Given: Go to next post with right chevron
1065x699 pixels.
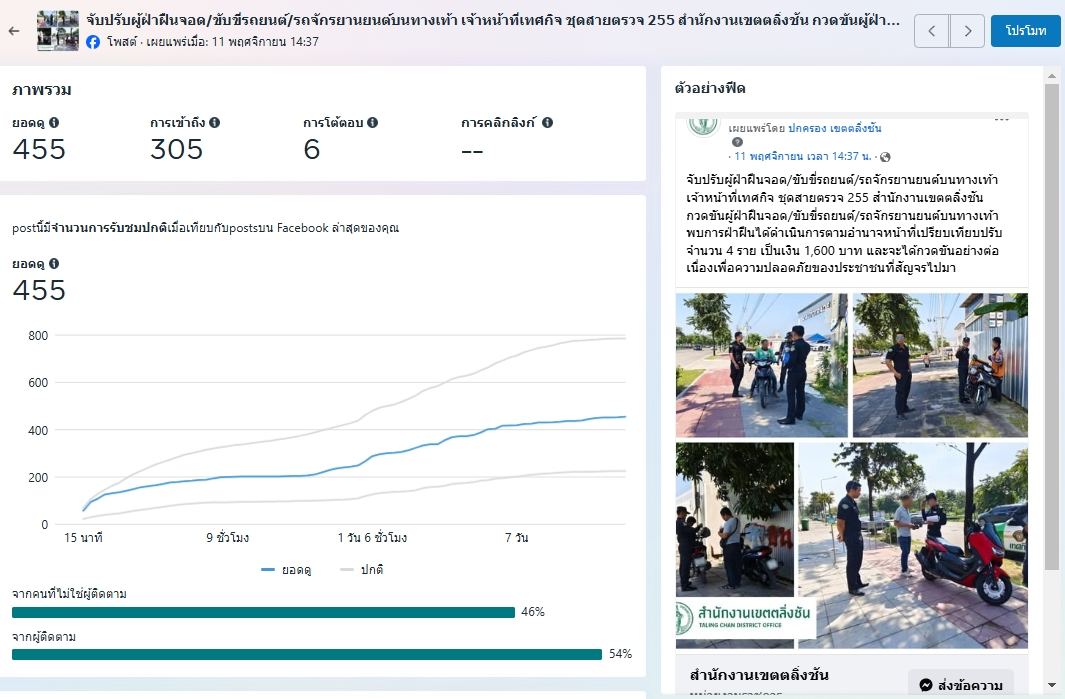Looking at the screenshot, I should [x=967, y=31].
